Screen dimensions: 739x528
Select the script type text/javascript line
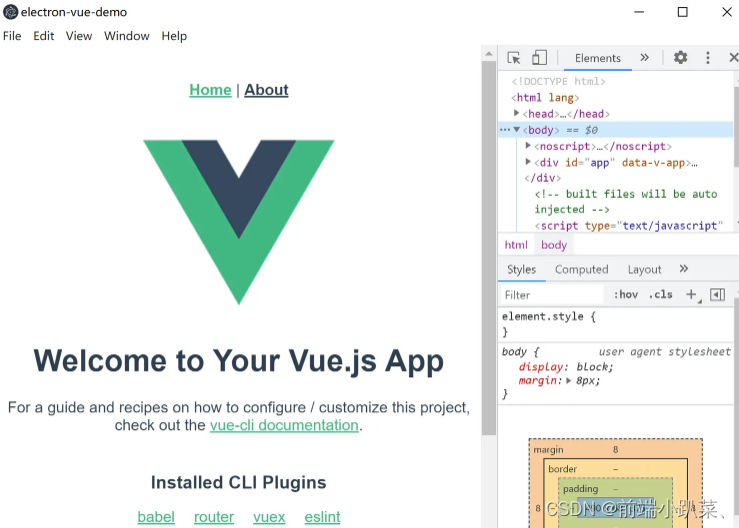coord(629,225)
